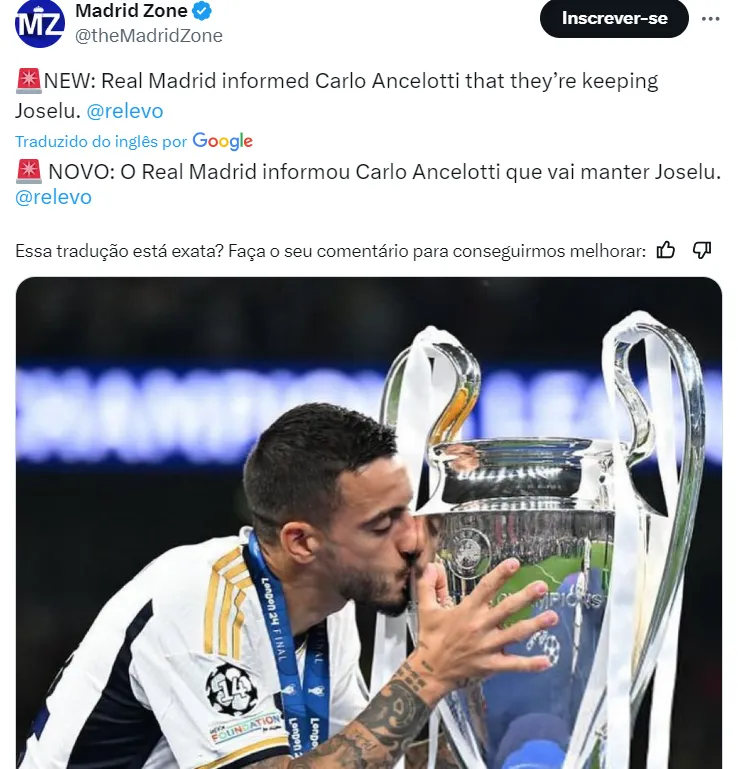Open the tweet photo of Joselu kissing the trophy

[x=369, y=523]
